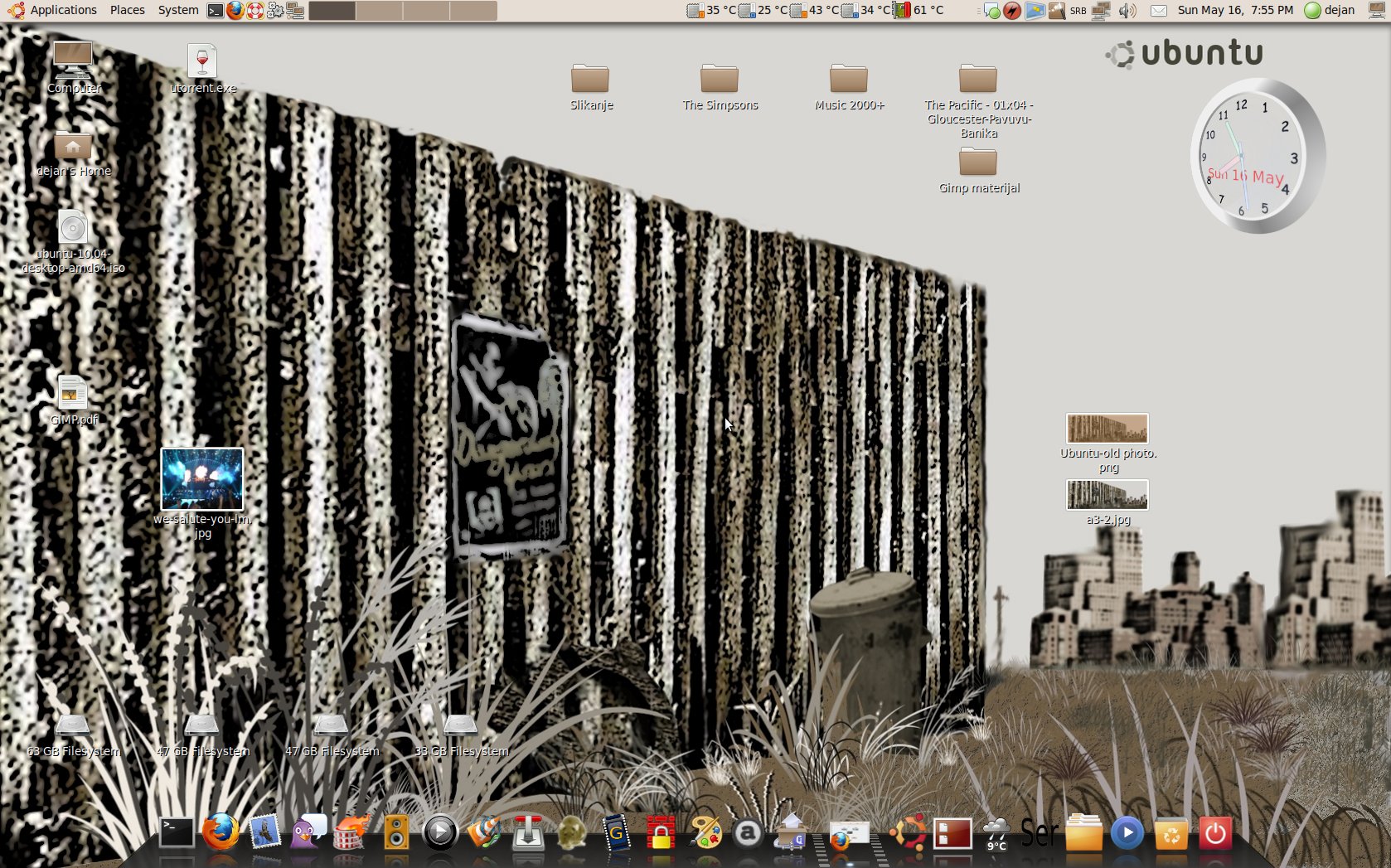Open the film strip G icon in the dock

(616, 832)
